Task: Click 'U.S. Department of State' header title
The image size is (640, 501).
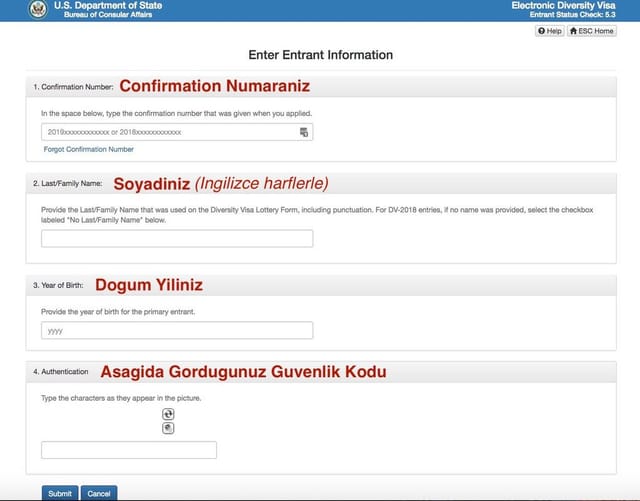Action: click(x=108, y=6)
